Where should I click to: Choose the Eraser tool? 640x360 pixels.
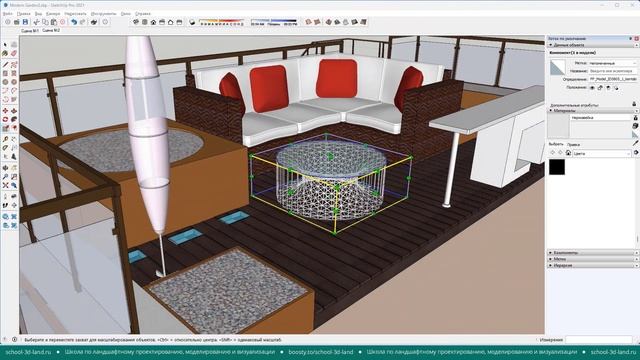pos(14,53)
